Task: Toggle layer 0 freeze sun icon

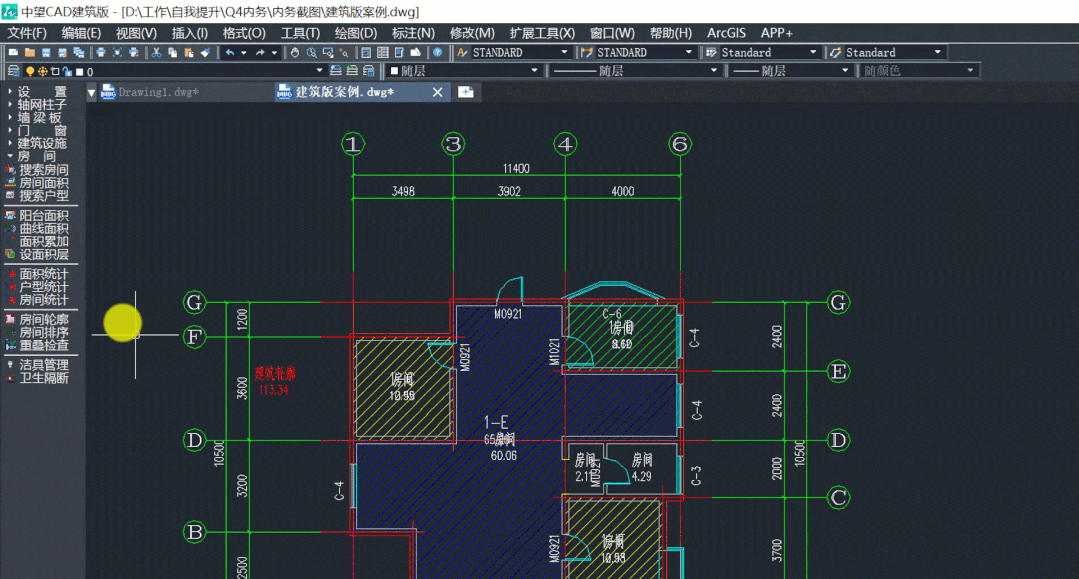Action: click(x=43, y=71)
